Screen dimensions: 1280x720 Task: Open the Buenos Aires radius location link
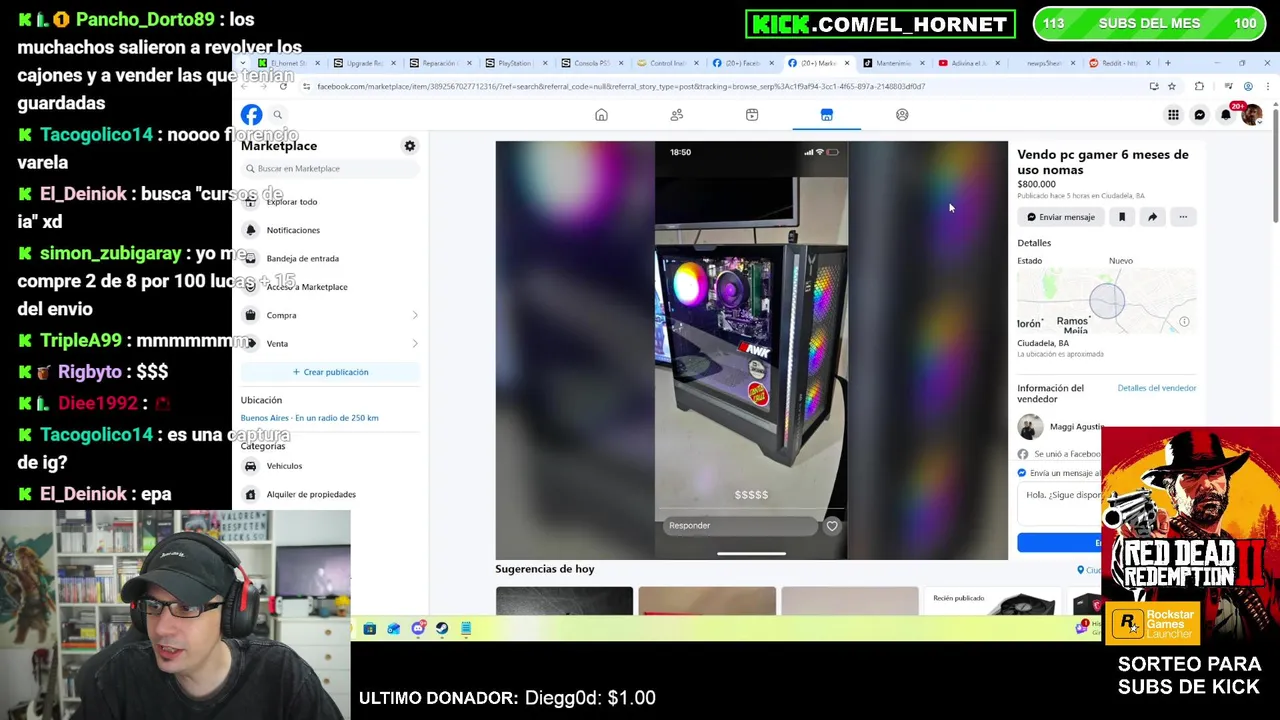pos(309,418)
